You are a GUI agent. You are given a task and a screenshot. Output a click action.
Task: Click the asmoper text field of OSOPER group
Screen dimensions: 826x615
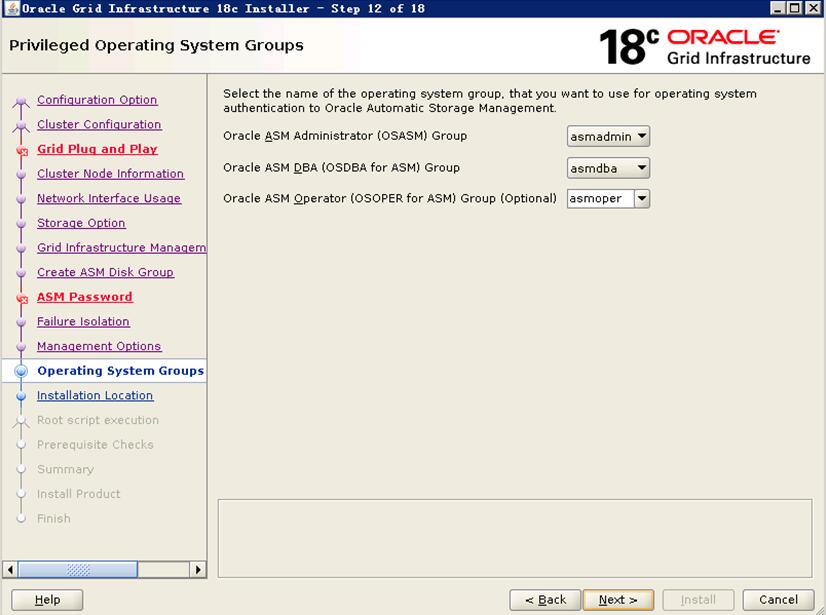pyautogui.click(x=601, y=199)
